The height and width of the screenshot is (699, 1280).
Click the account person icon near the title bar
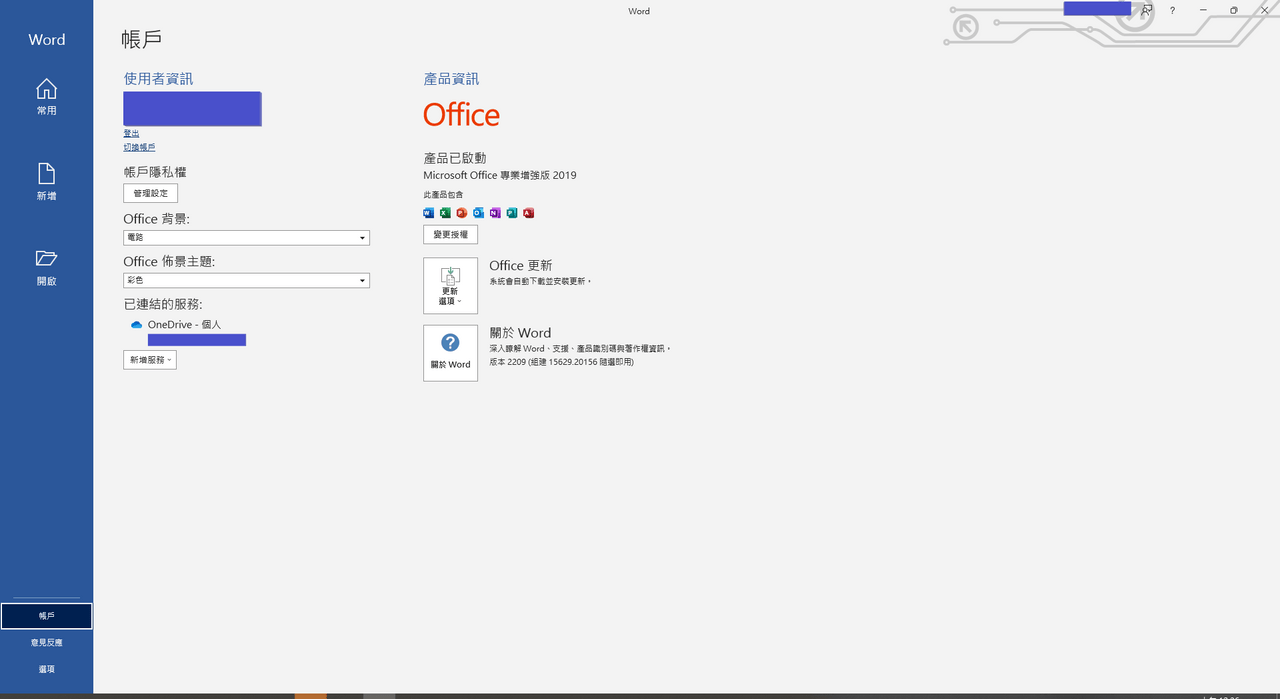tap(1146, 9)
